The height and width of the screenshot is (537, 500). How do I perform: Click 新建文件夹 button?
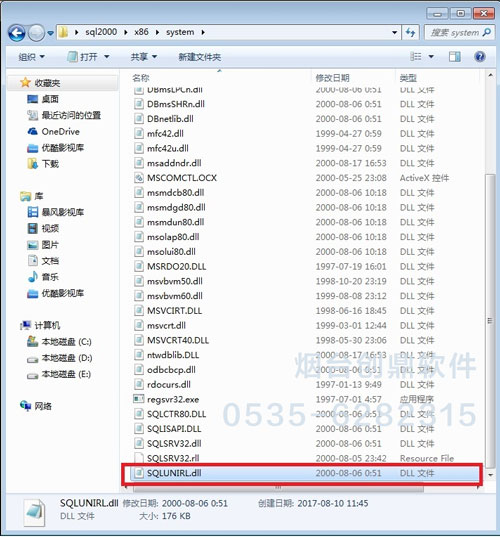click(x=200, y=57)
